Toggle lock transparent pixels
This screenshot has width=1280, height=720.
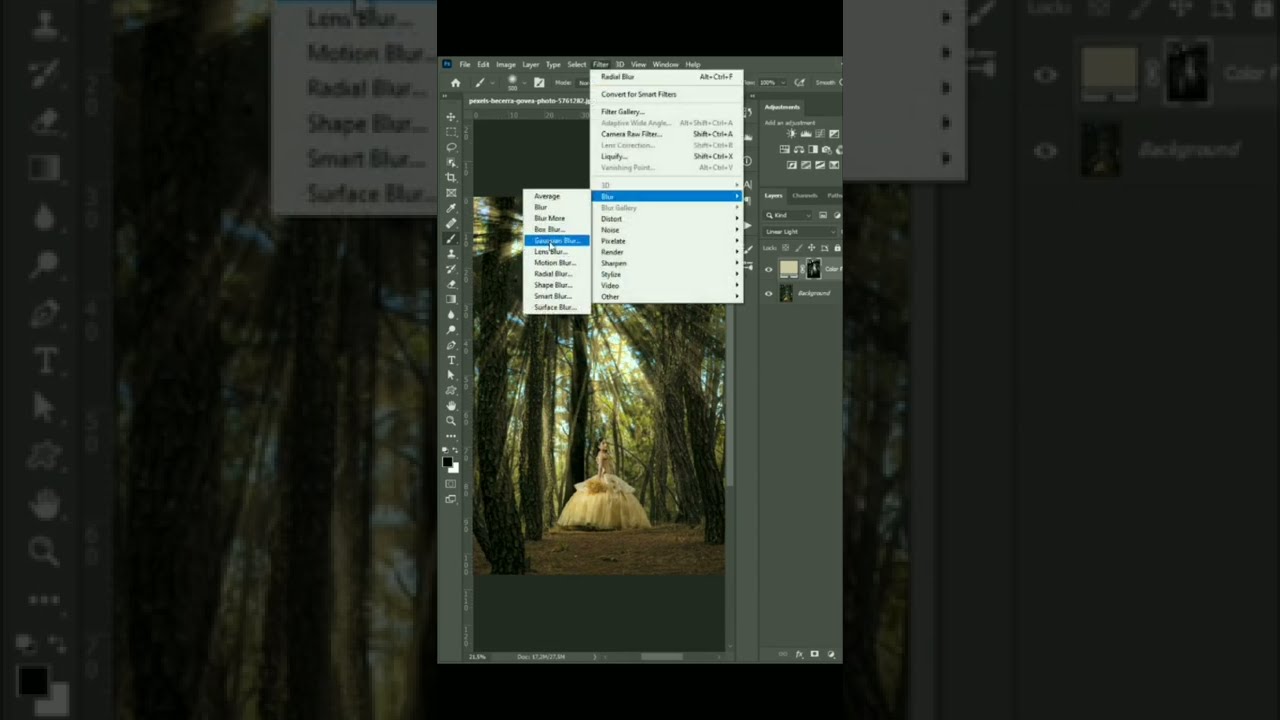coord(785,248)
